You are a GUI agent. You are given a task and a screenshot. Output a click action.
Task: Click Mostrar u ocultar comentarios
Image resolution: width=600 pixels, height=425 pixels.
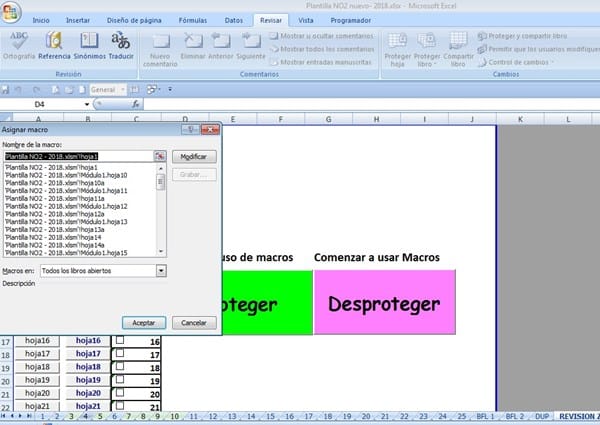(x=322, y=36)
